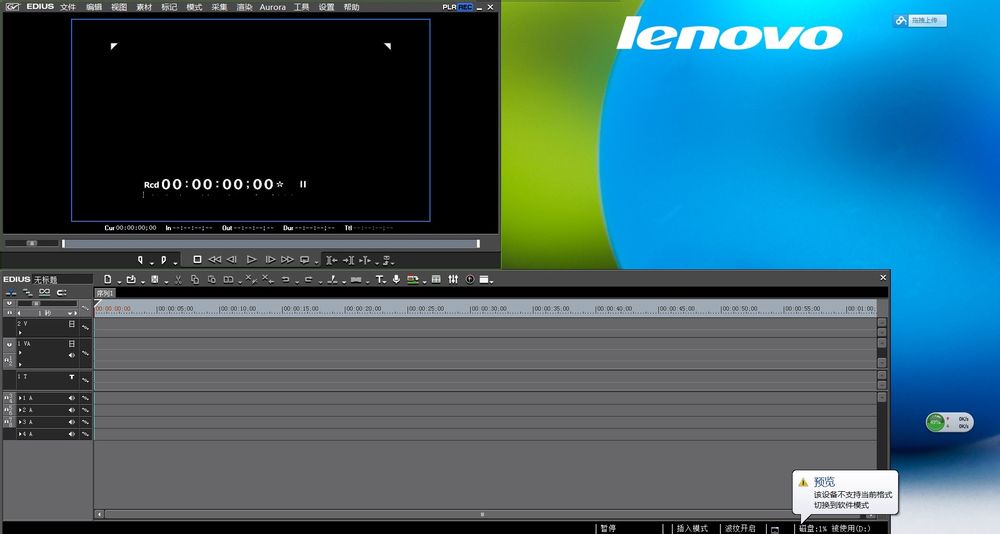Set the Out point marker
The width and height of the screenshot is (1000, 534).
tap(164, 260)
